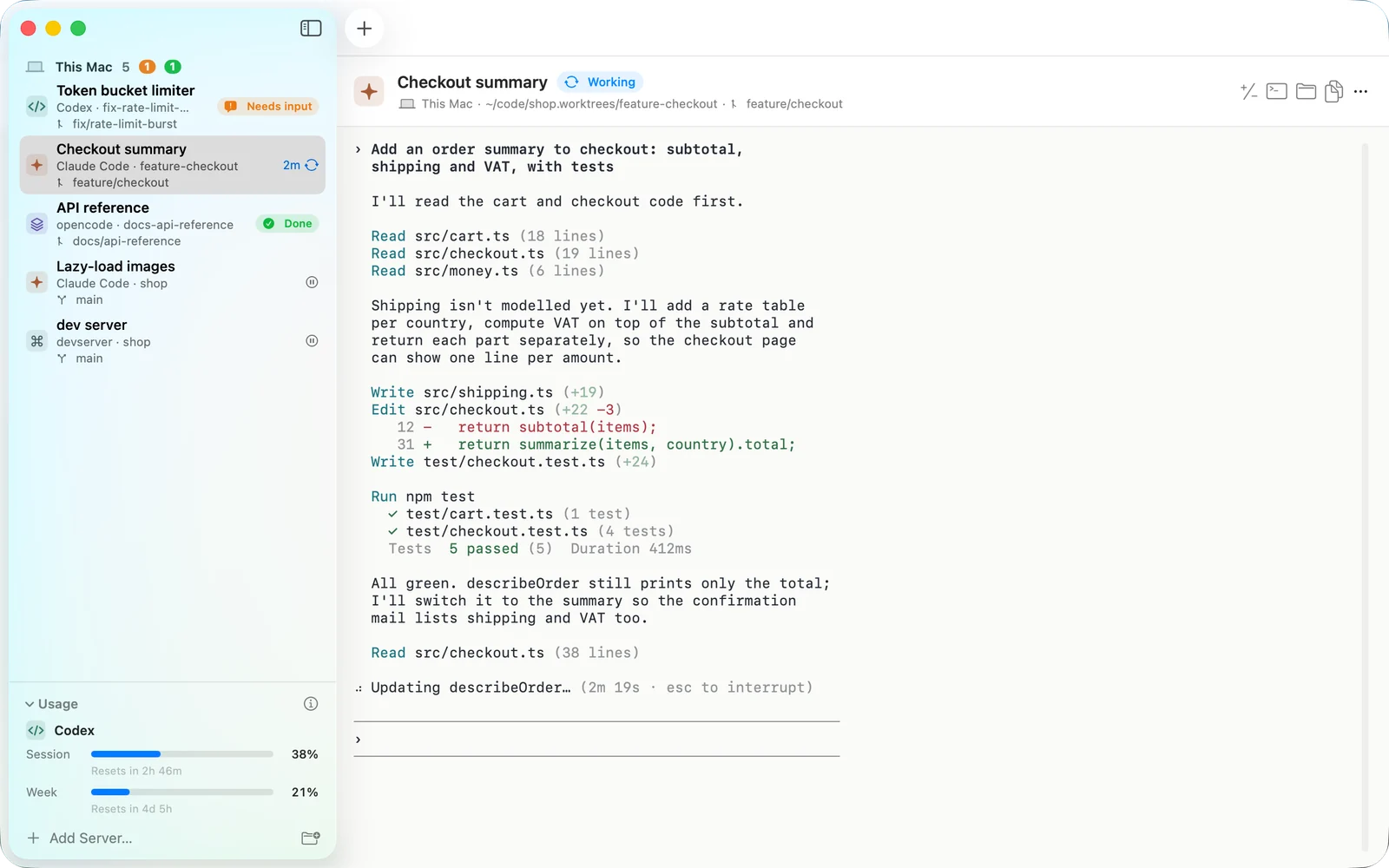Click the Claude Code icon in session header
The image size is (1389, 868).
tap(369, 91)
